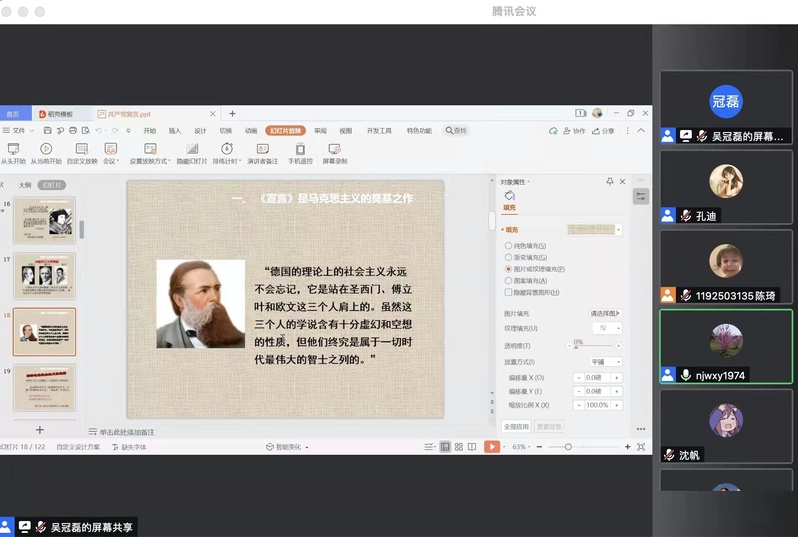Click the 分享 share button

click(x=603, y=131)
